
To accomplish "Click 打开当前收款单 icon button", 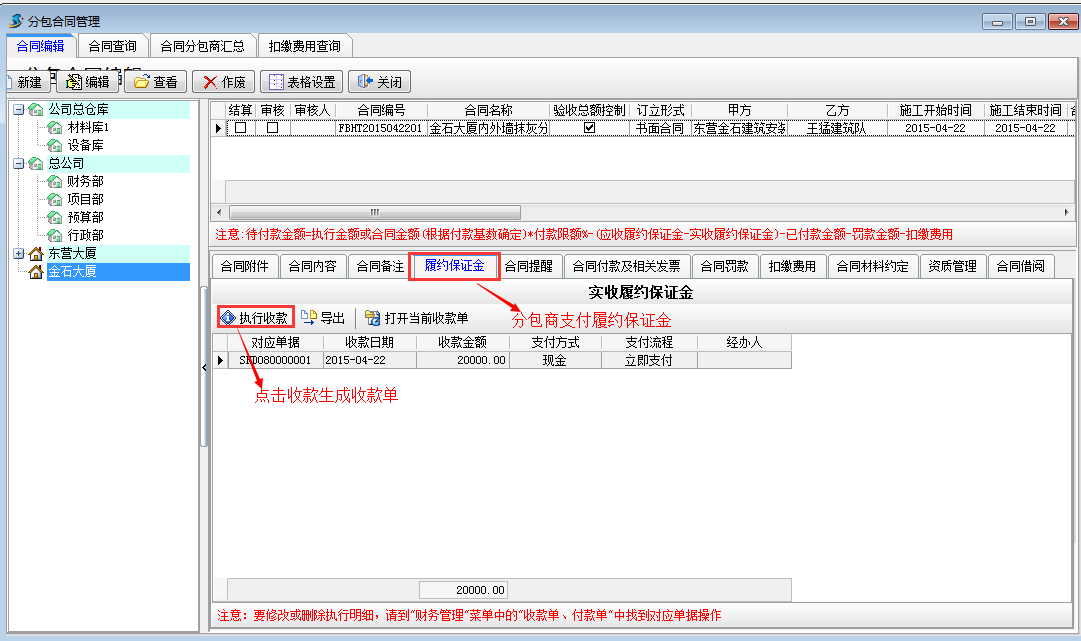I will pos(416,318).
